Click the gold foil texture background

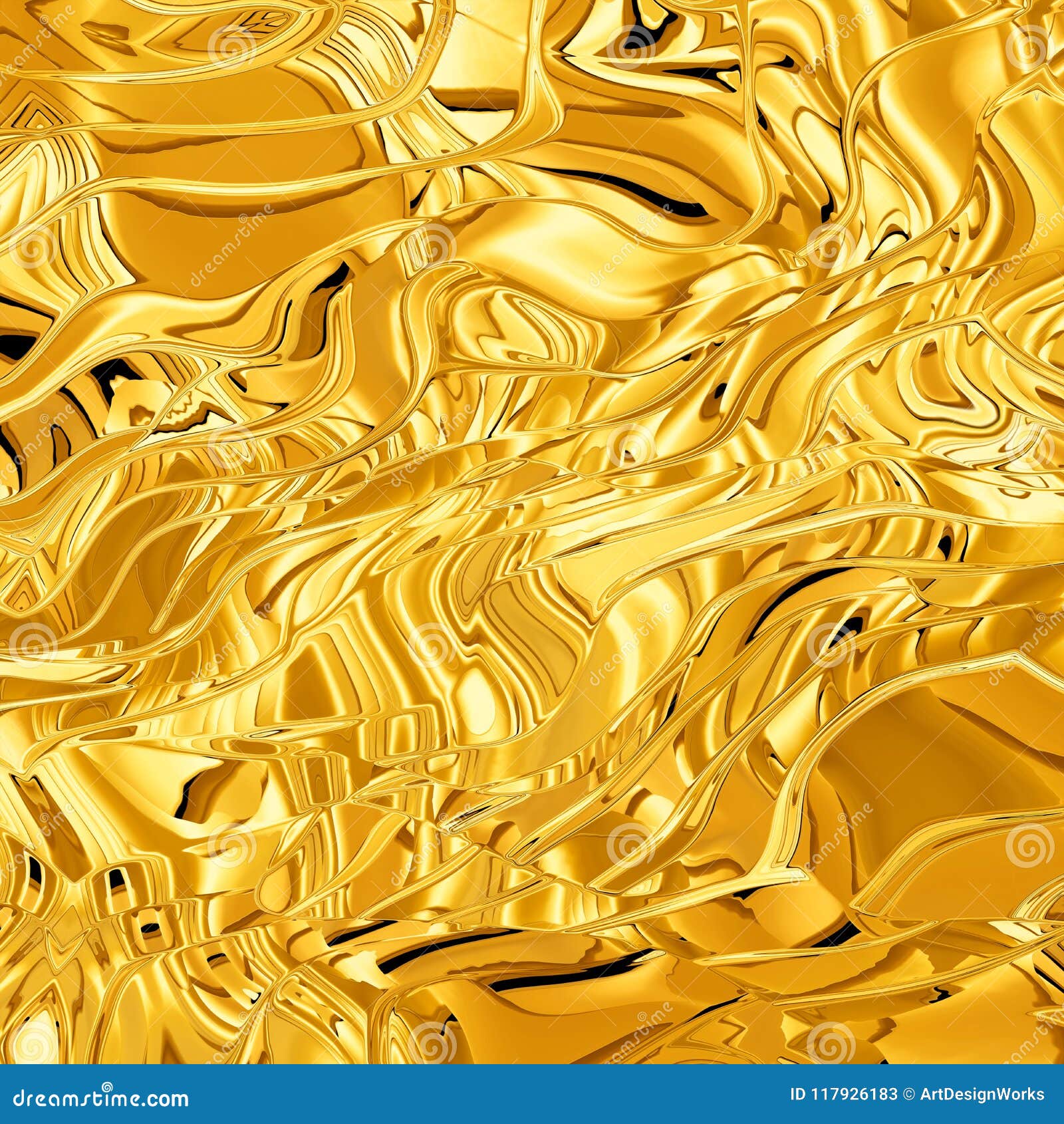click(x=532, y=532)
